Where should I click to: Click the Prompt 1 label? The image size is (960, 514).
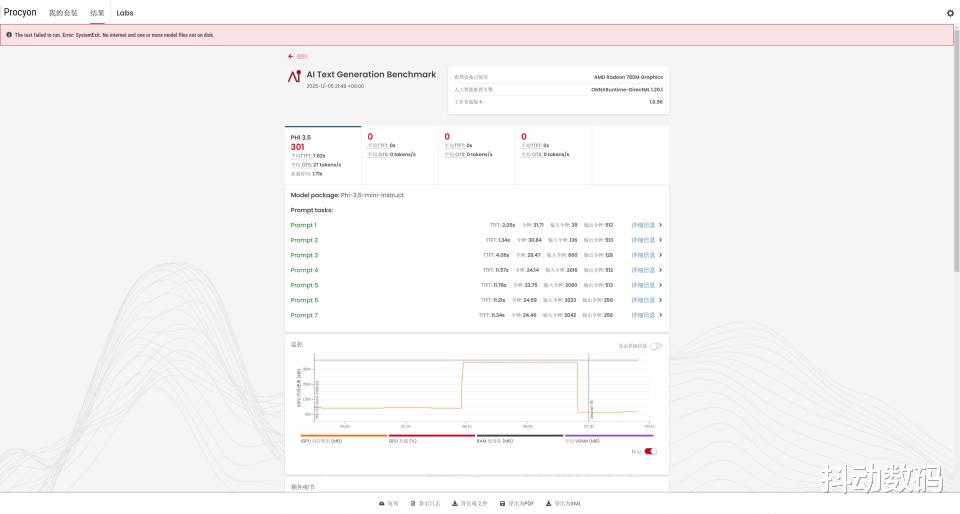(304, 225)
